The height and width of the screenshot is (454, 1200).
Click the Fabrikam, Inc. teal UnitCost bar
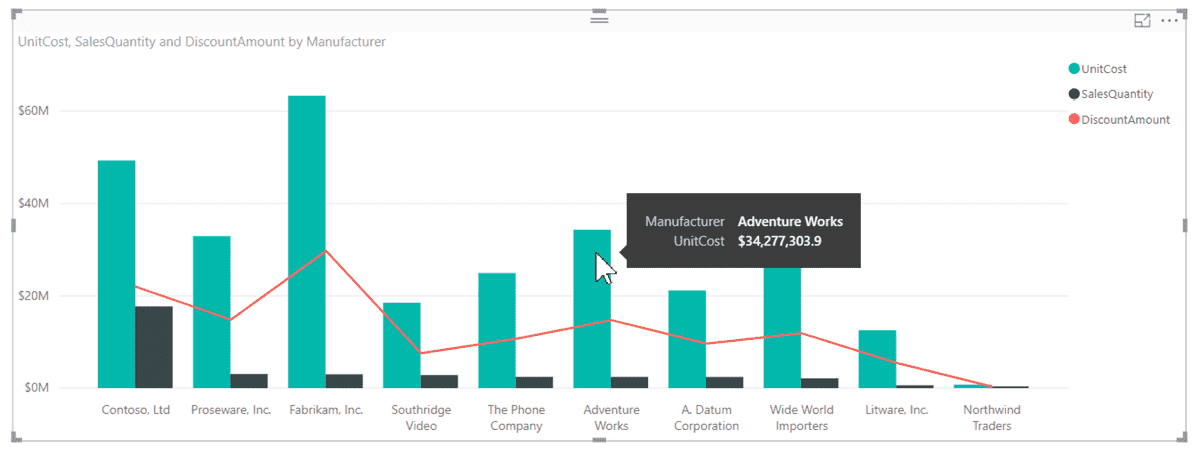pos(306,242)
